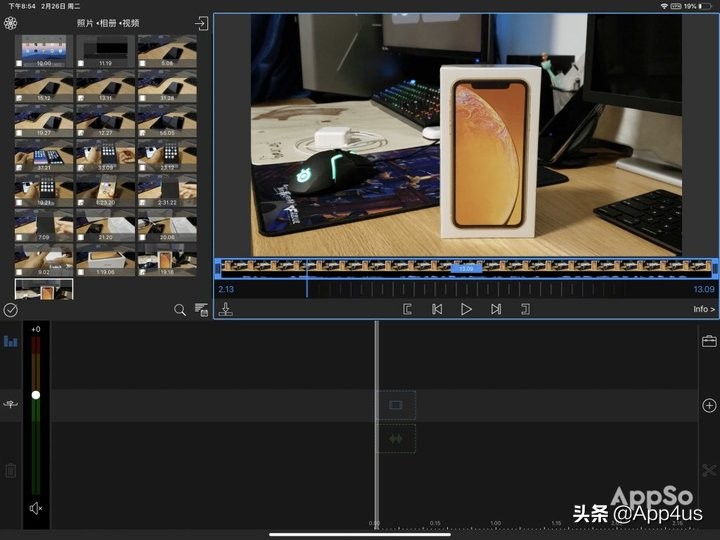Select the 23.12 video thumbnail
The height and width of the screenshot is (540, 720).
(x=167, y=156)
